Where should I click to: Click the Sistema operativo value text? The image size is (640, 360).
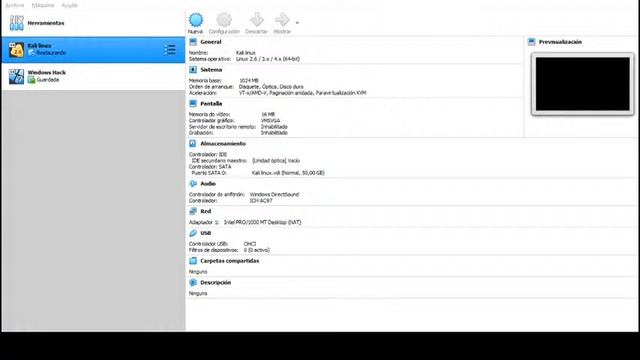pos(268,59)
